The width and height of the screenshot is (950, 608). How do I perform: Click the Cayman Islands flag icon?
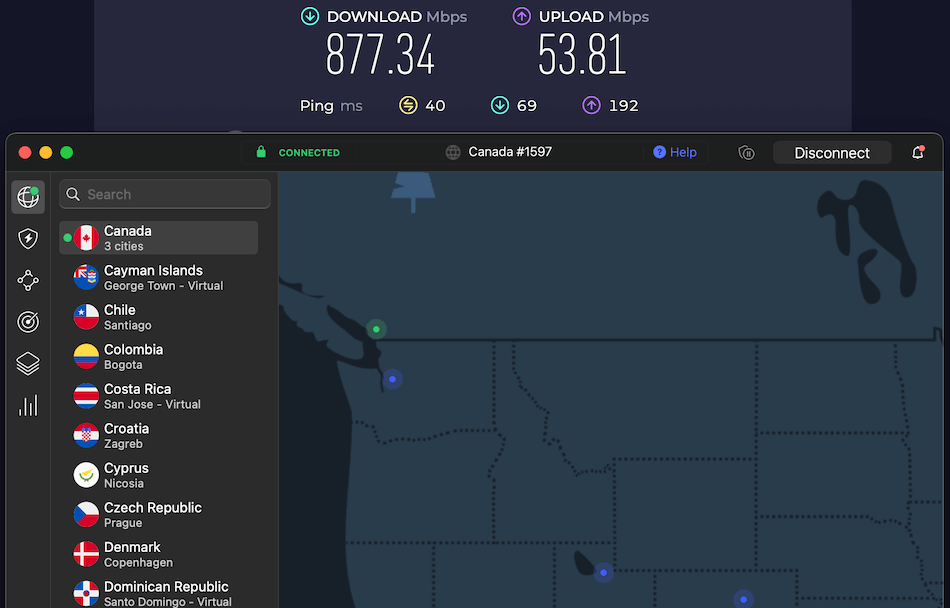point(86,277)
